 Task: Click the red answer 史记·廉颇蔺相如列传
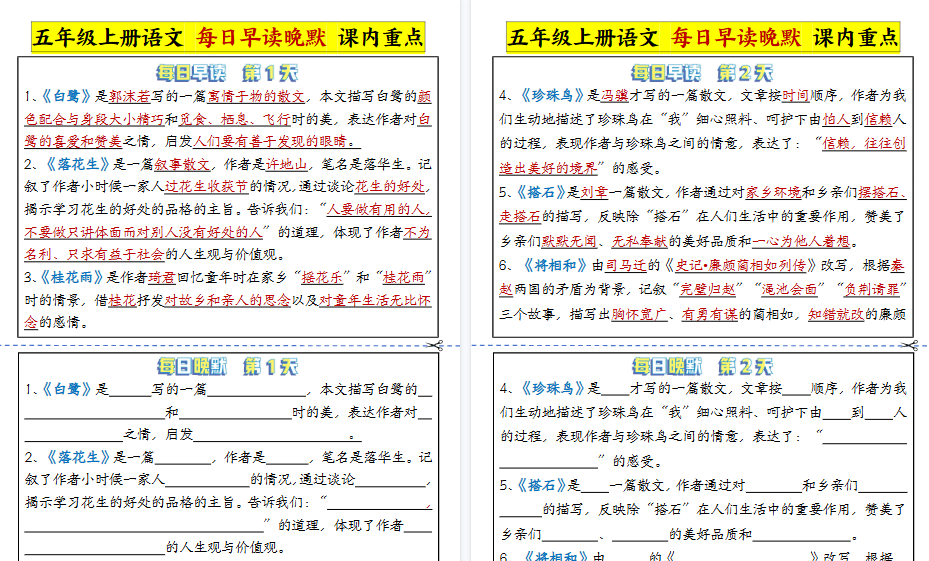[x=741, y=265]
